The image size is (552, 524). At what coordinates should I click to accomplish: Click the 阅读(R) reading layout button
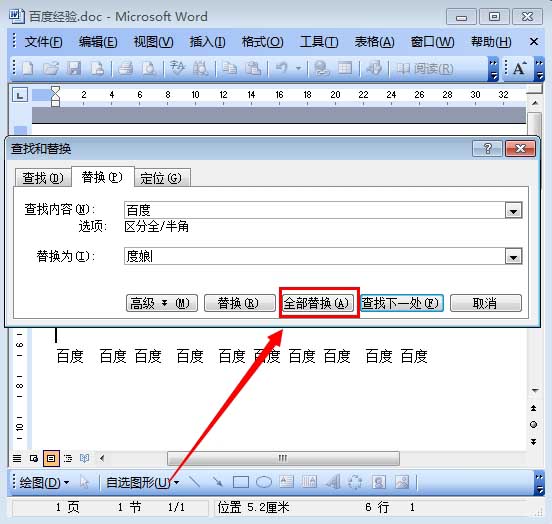click(425, 68)
